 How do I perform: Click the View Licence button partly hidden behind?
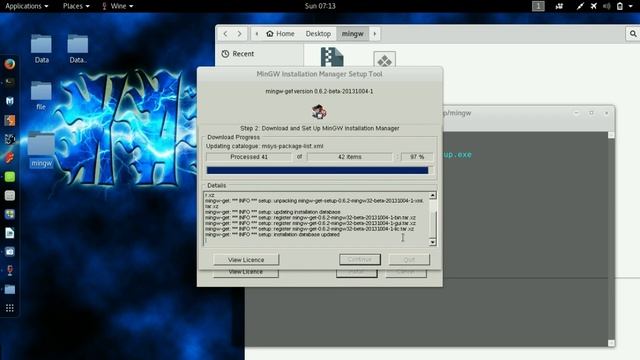tap(246, 273)
